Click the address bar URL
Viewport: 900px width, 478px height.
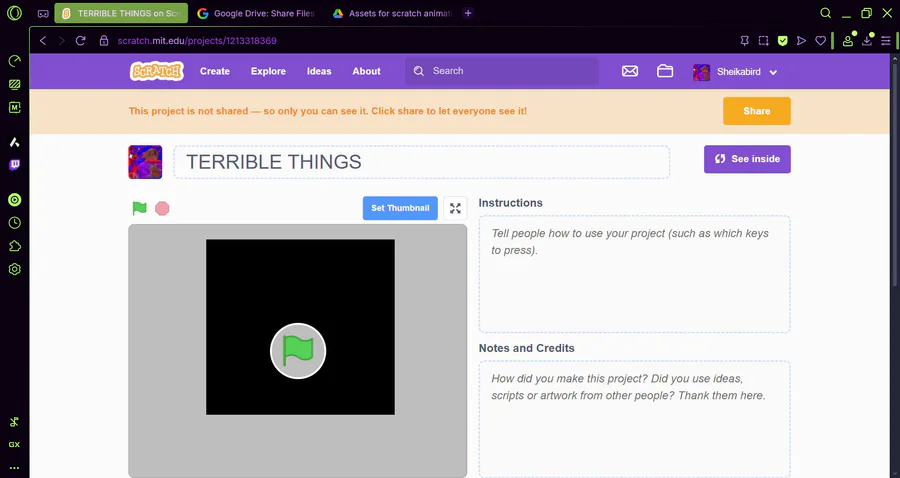(197, 41)
